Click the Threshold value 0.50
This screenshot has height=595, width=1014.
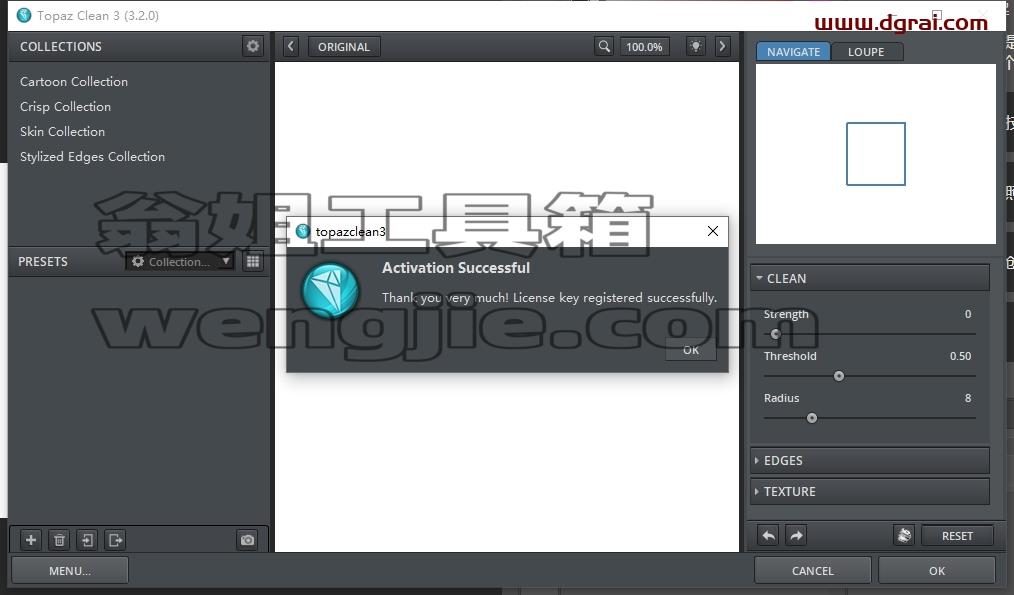tap(960, 356)
